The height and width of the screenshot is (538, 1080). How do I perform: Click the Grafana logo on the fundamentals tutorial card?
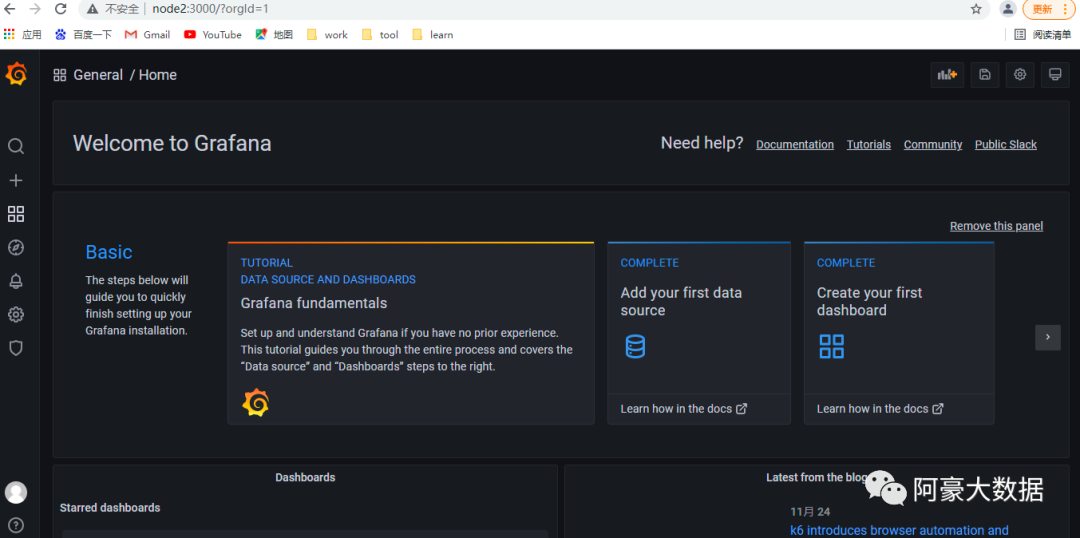coord(256,402)
